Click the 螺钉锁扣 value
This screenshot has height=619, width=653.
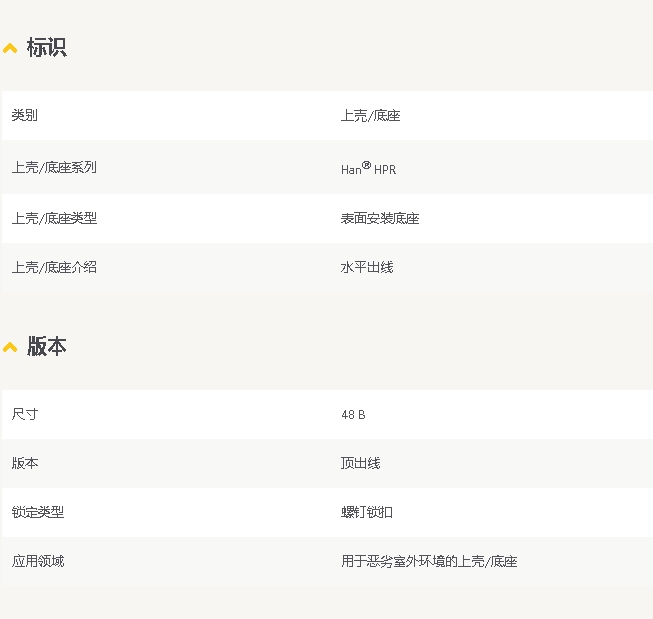coord(367,512)
